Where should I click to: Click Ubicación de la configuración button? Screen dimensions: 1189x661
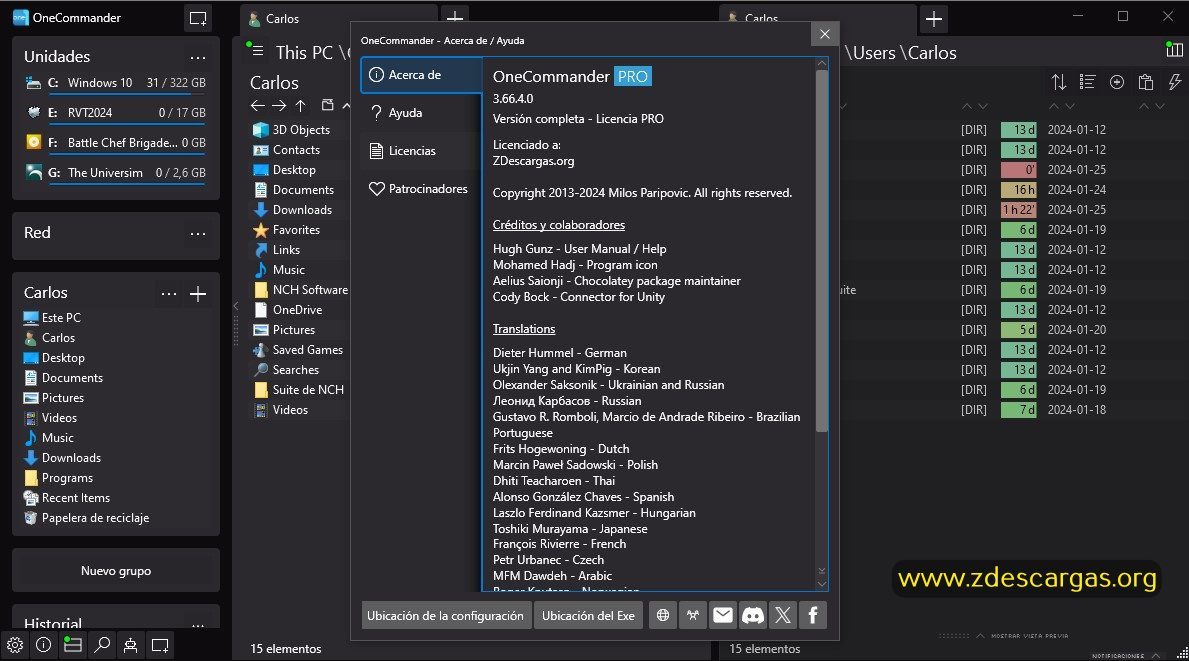pos(445,616)
